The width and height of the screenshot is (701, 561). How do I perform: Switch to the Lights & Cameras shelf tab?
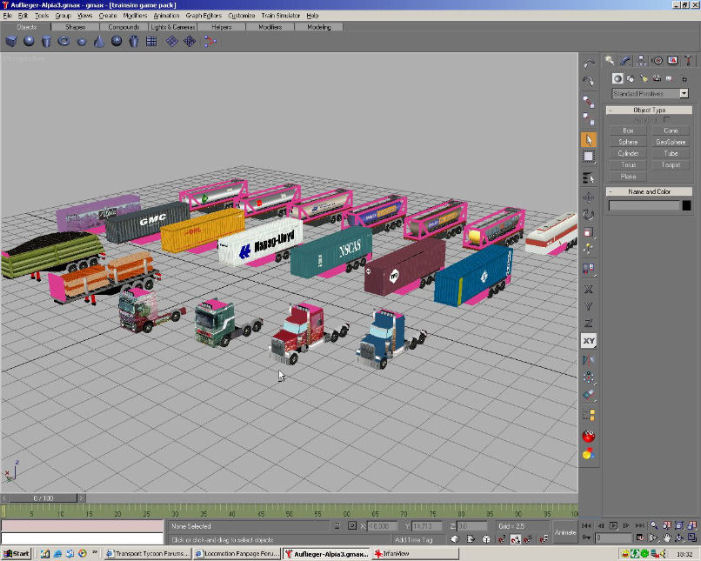pos(173,27)
